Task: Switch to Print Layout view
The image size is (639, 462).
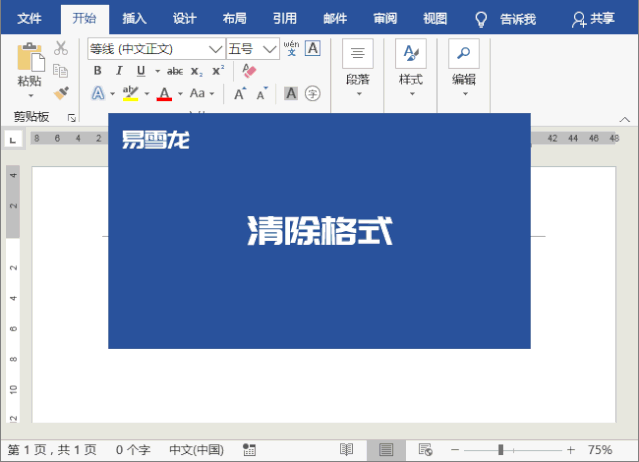Action: (386, 450)
